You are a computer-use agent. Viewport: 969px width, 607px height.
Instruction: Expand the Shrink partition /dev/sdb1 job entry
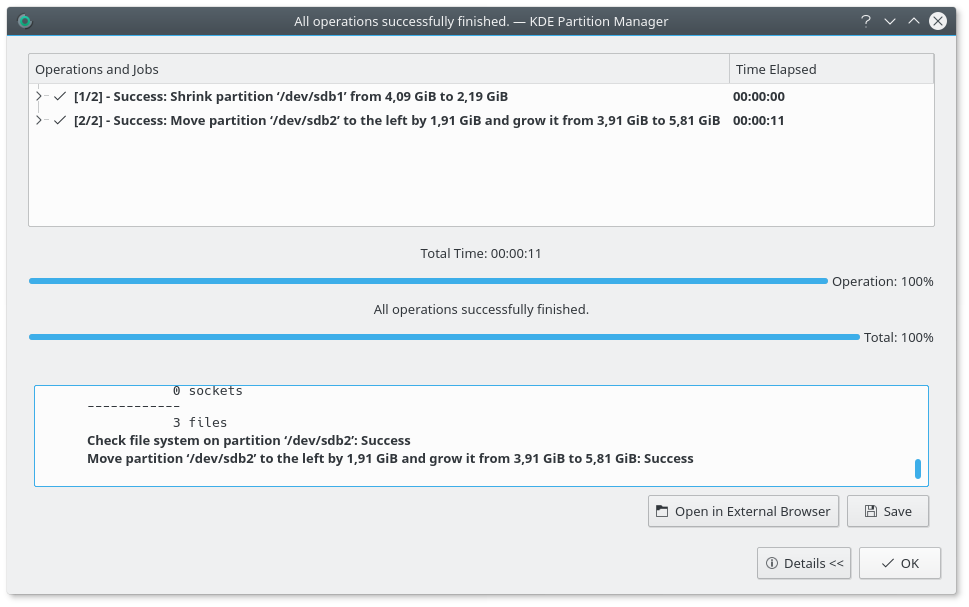[x=38, y=96]
